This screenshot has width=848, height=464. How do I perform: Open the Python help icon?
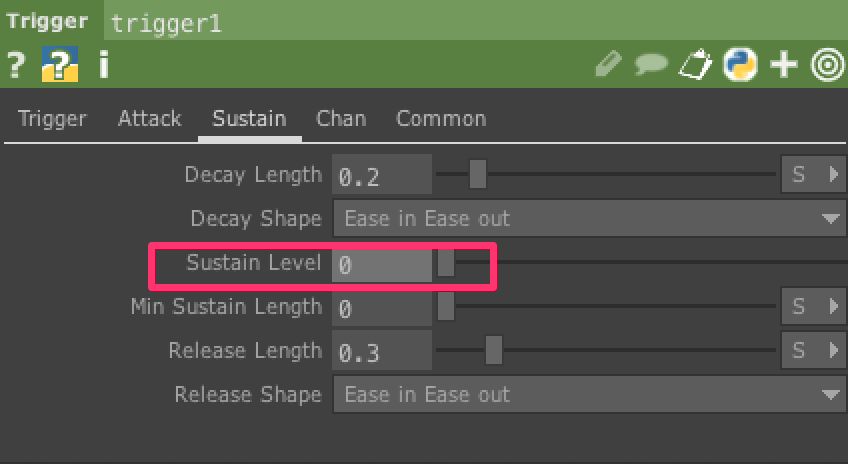(x=60, y=66)
